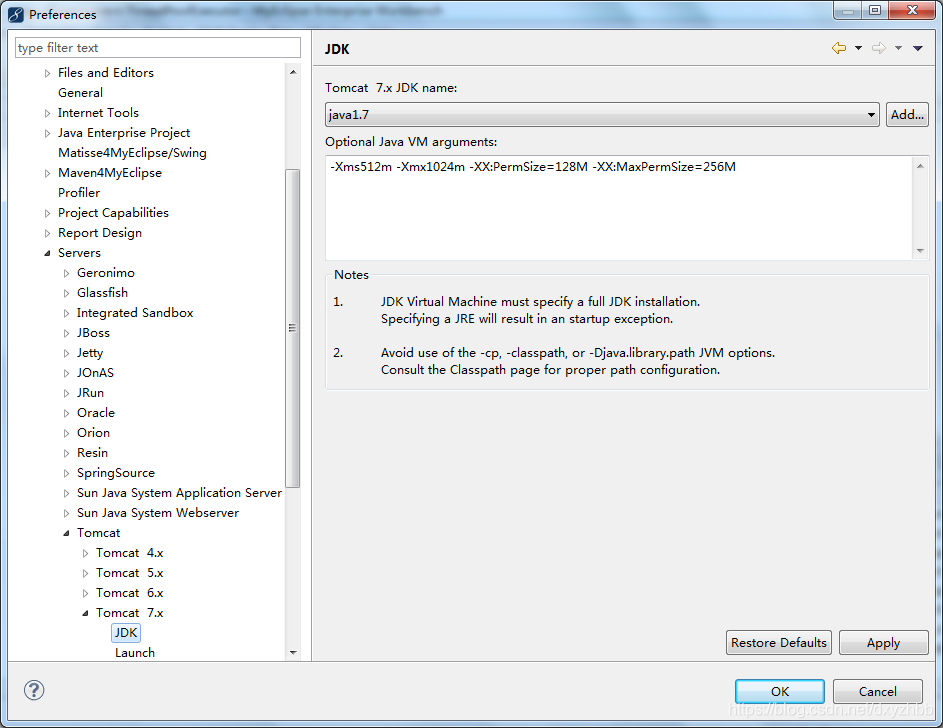Image resolution: width=943 pixels, height=728 pixels.
Task: Select JDK under Tomcat 7.x
Action: [x=126, y=632]
